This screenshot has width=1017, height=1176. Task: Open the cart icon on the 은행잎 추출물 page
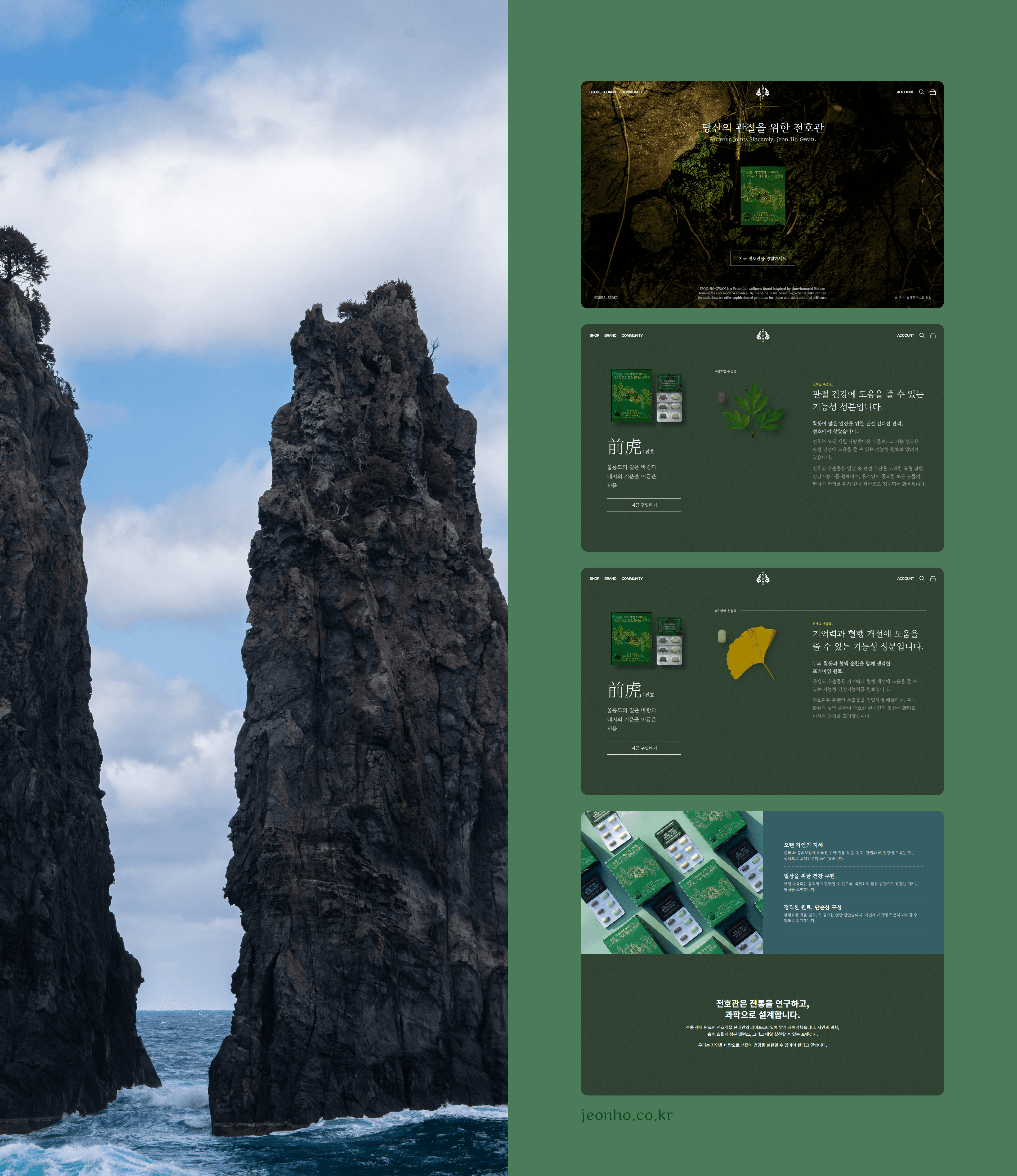(933, 578)
